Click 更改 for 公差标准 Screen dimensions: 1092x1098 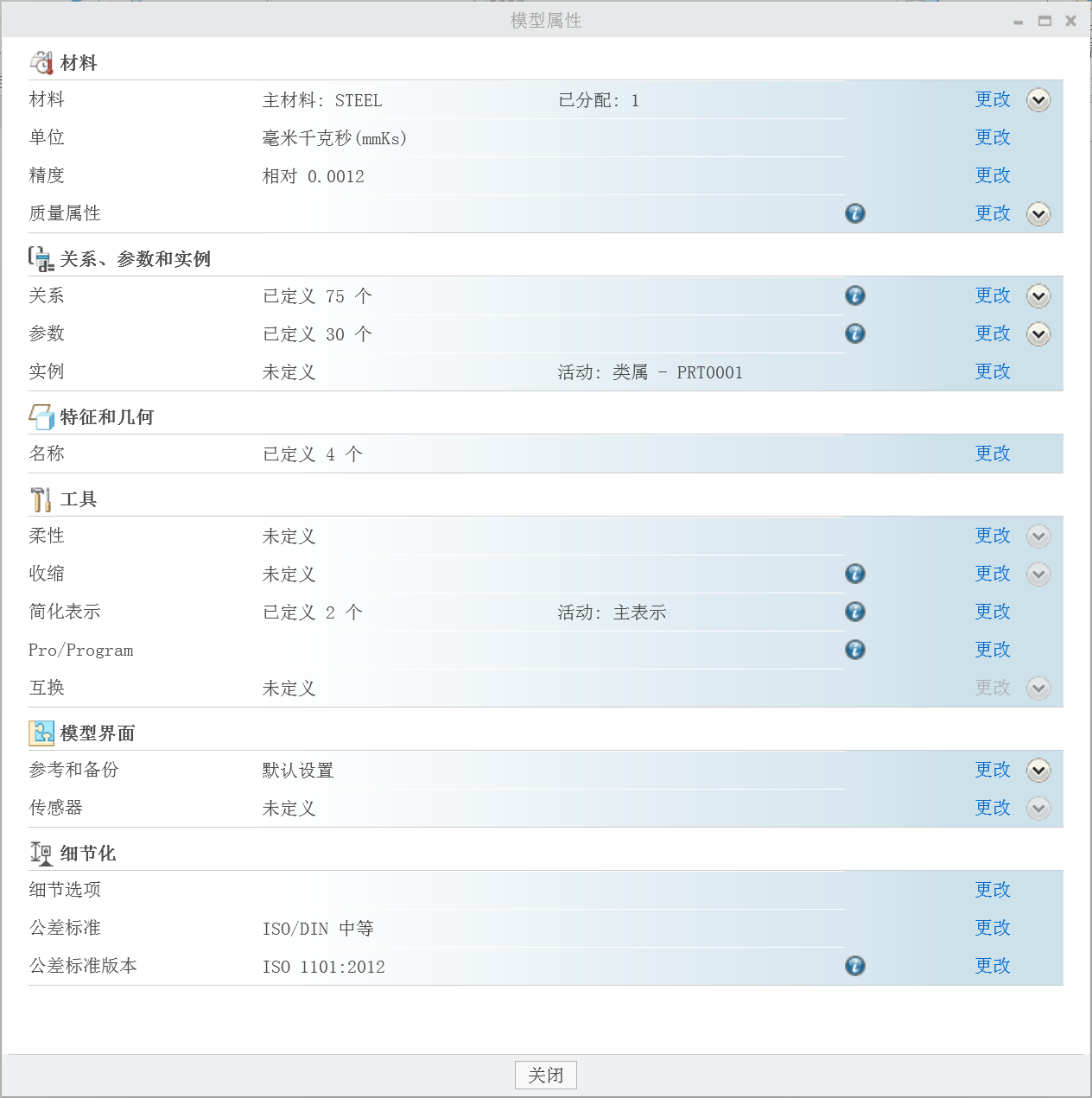(x=992, y=928)
